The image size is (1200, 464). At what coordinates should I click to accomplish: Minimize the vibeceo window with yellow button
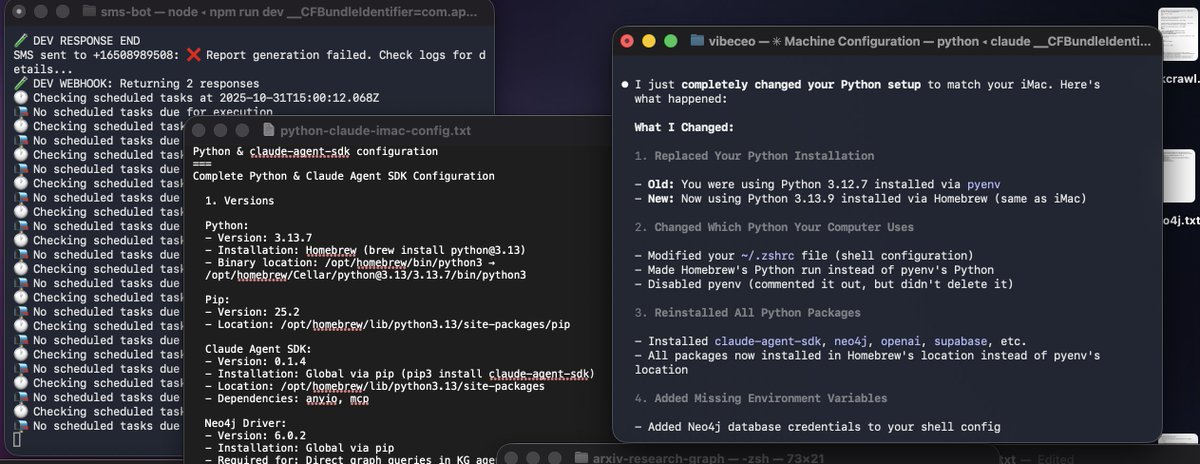pyautogui.click(x=648, y=41)
